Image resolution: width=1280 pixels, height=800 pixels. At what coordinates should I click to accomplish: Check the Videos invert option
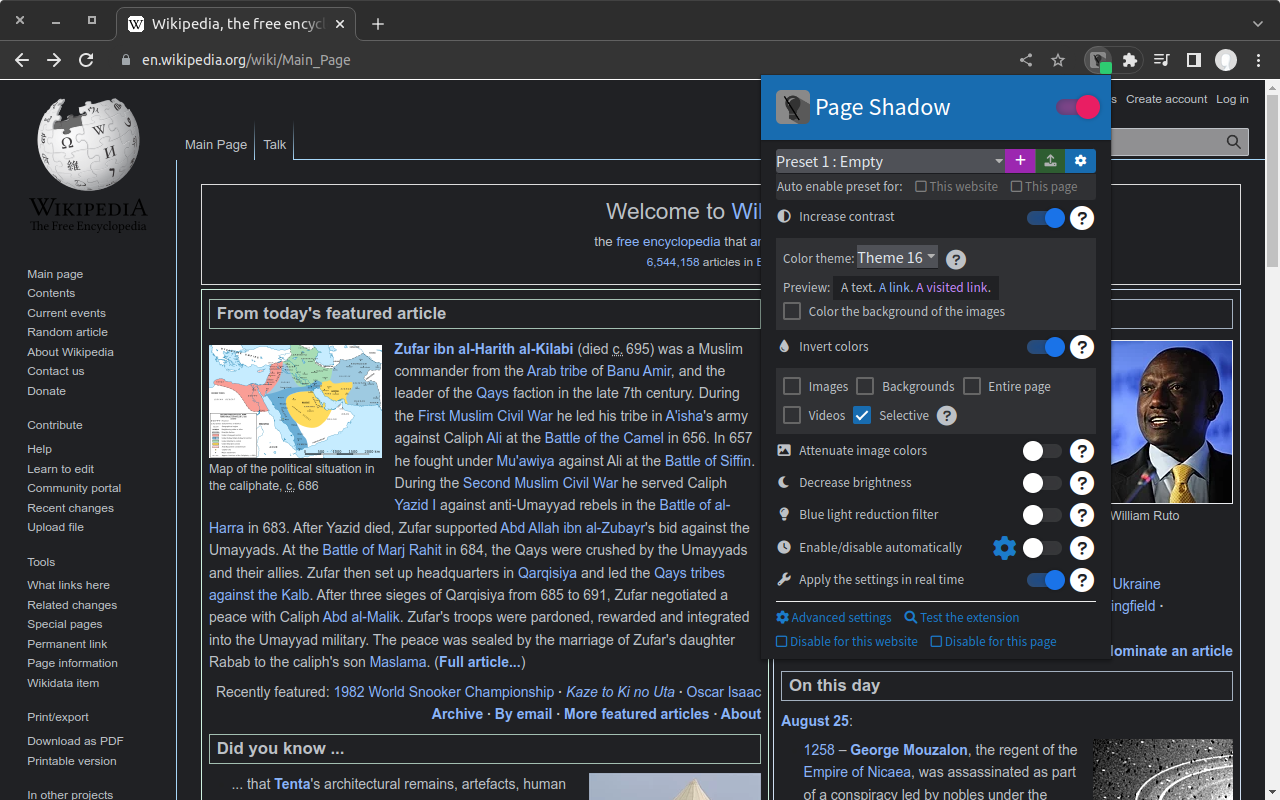coord(792,415)
